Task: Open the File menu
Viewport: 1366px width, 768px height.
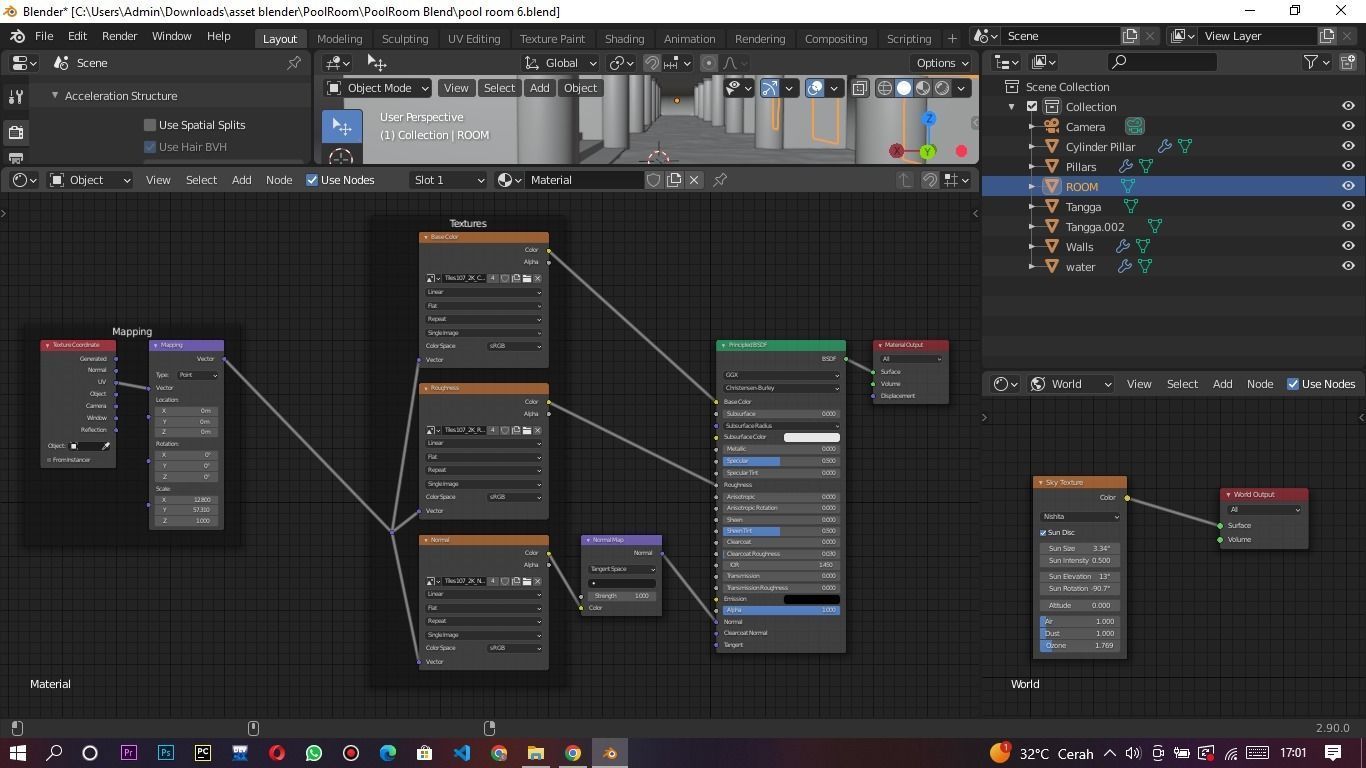Action: click(x=44, y=36)
